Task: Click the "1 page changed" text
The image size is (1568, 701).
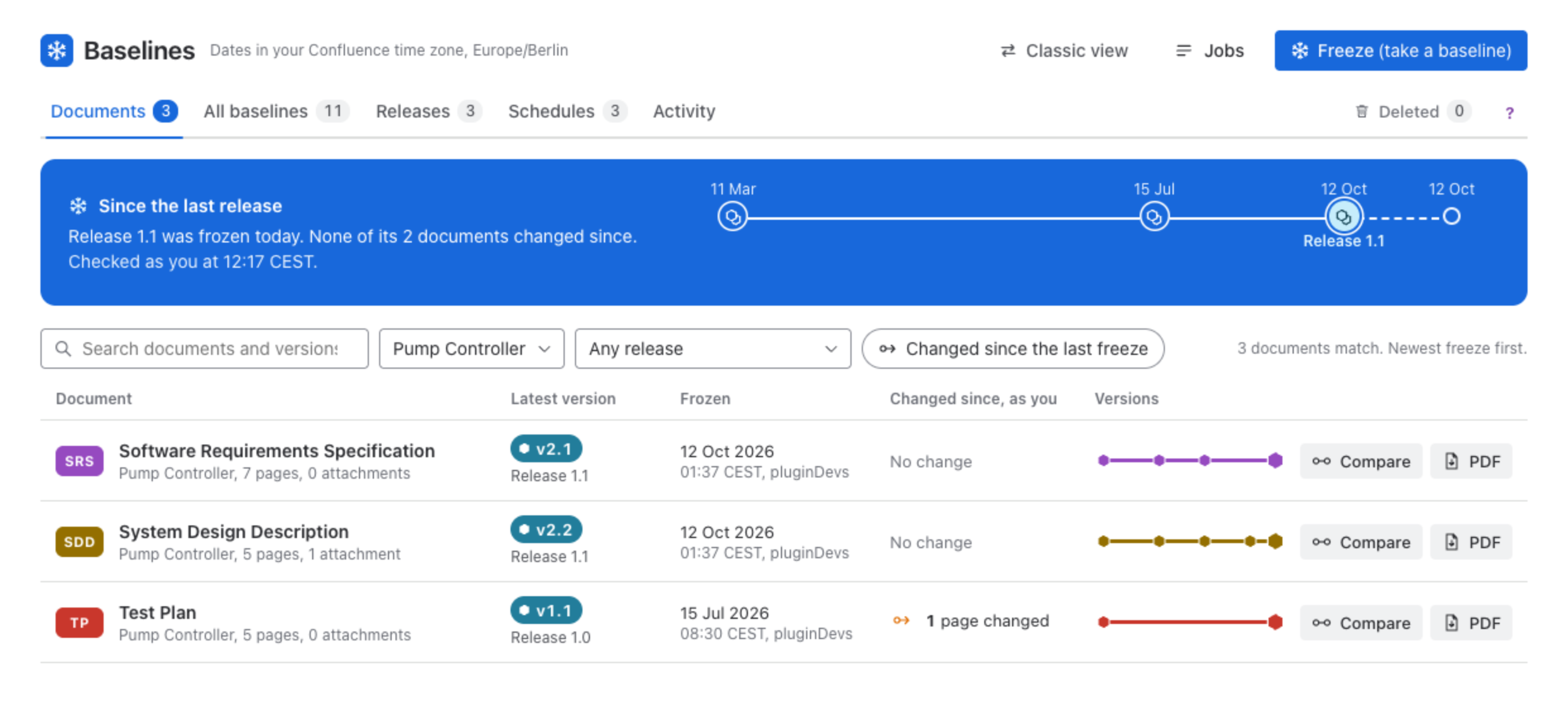Action: pos(987,621)
